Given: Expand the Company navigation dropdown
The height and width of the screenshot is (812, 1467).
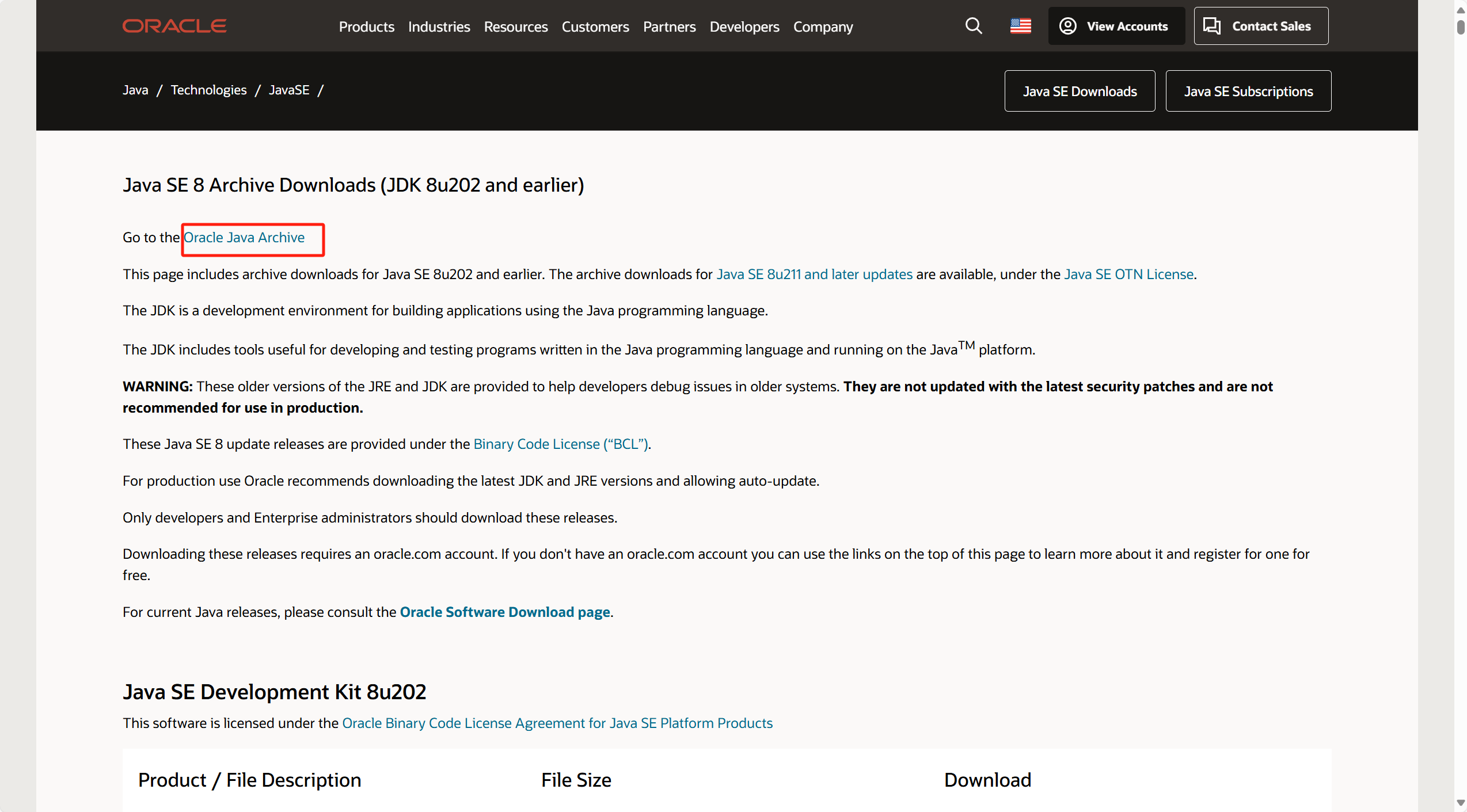Looking at the screenshot, I should click(x=822, y=26).
